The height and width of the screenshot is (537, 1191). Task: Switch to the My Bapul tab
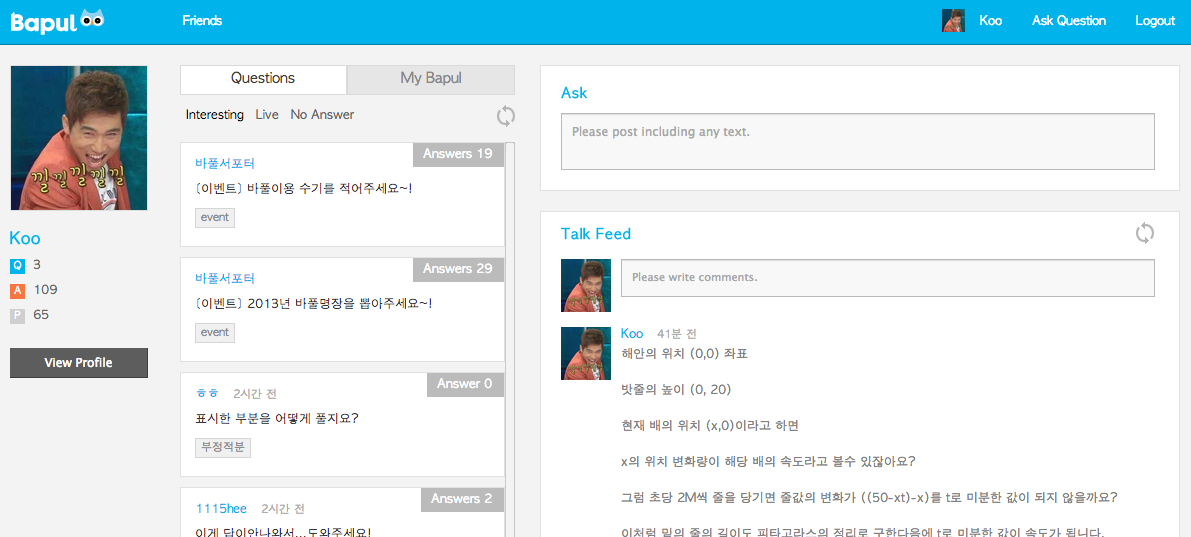[x=431, y=79]
